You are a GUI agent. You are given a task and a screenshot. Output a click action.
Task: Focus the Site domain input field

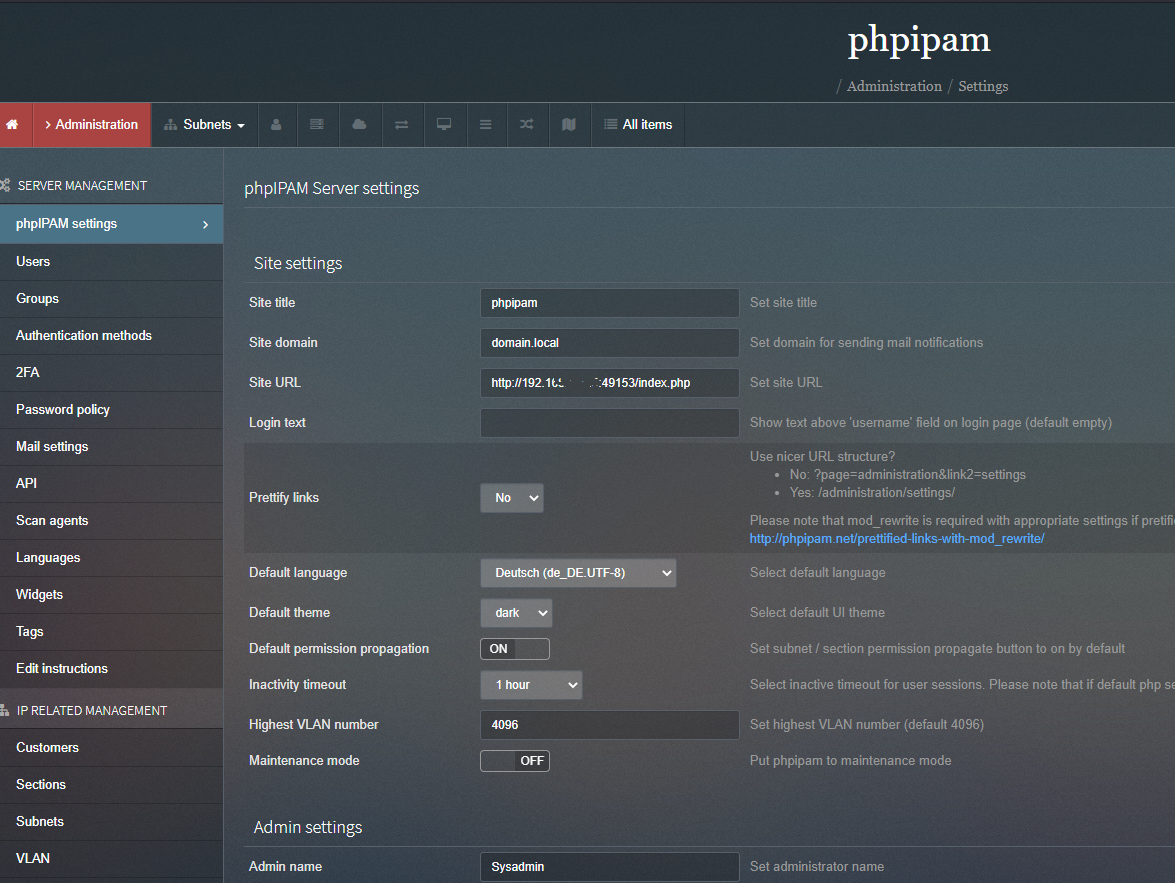[609, 343]
